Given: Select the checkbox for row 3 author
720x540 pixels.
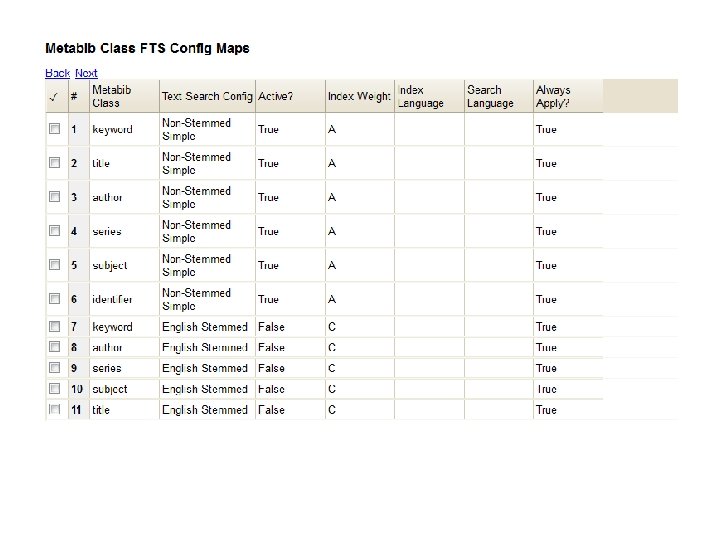Looking at the screenshot, I should [x=55, y=198].
